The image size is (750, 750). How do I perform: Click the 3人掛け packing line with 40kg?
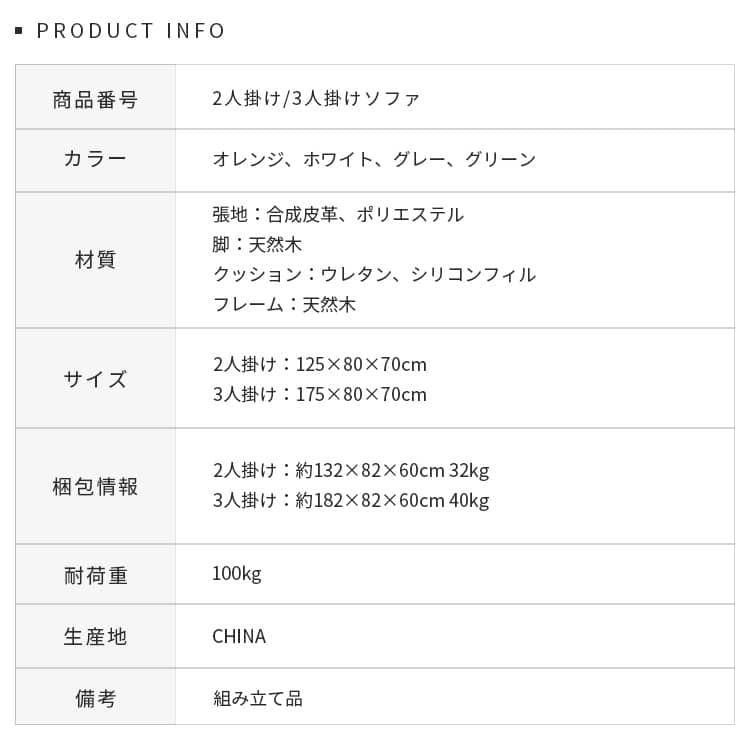tap(351, 501)
